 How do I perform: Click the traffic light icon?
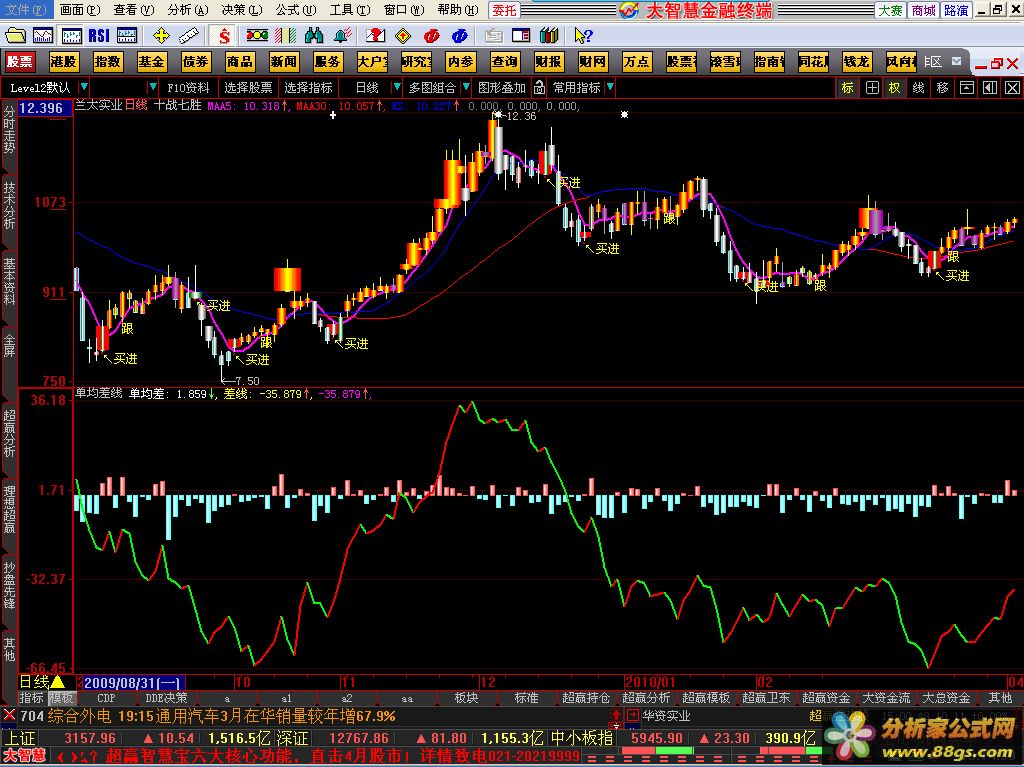point(257,35)
